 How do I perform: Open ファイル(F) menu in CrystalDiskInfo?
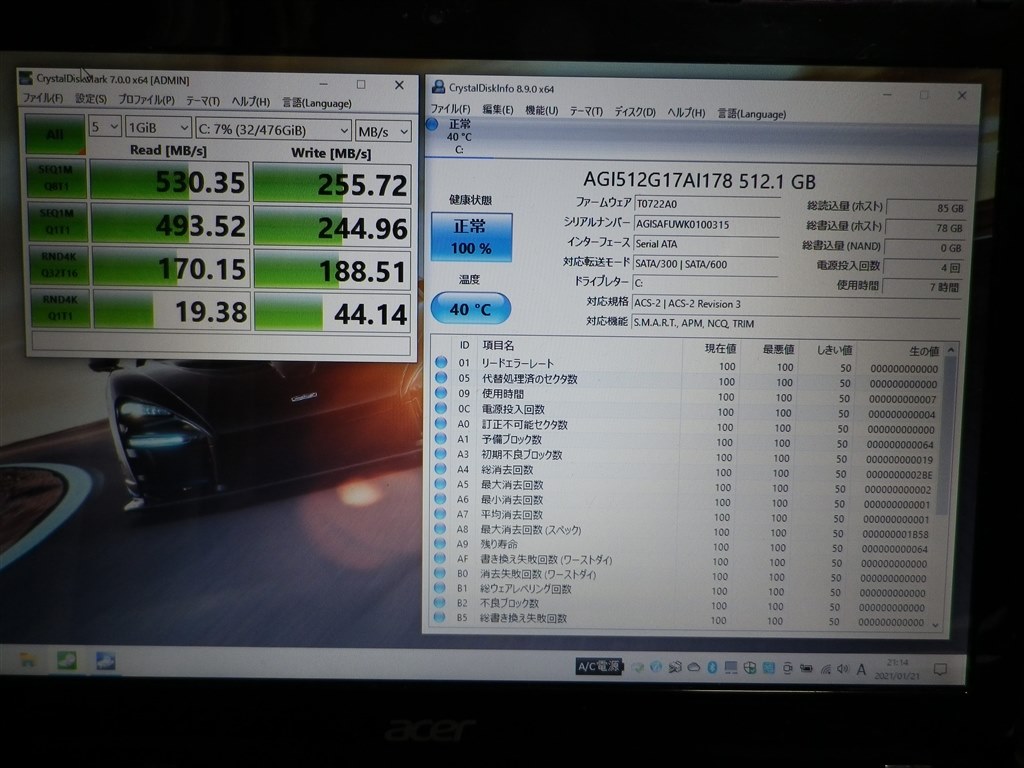[450, 108]
